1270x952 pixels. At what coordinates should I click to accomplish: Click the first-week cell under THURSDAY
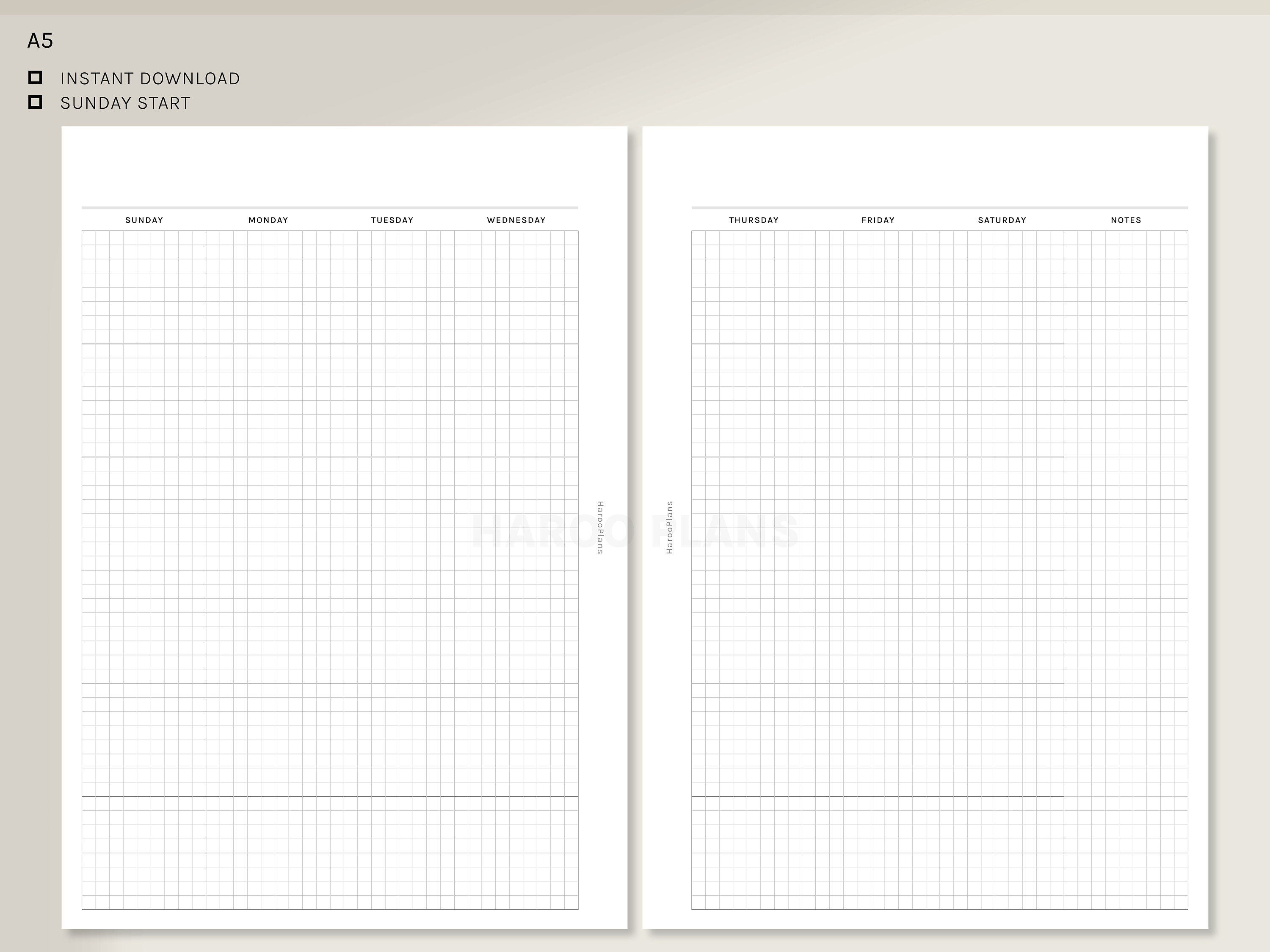[x=754, y=287]
